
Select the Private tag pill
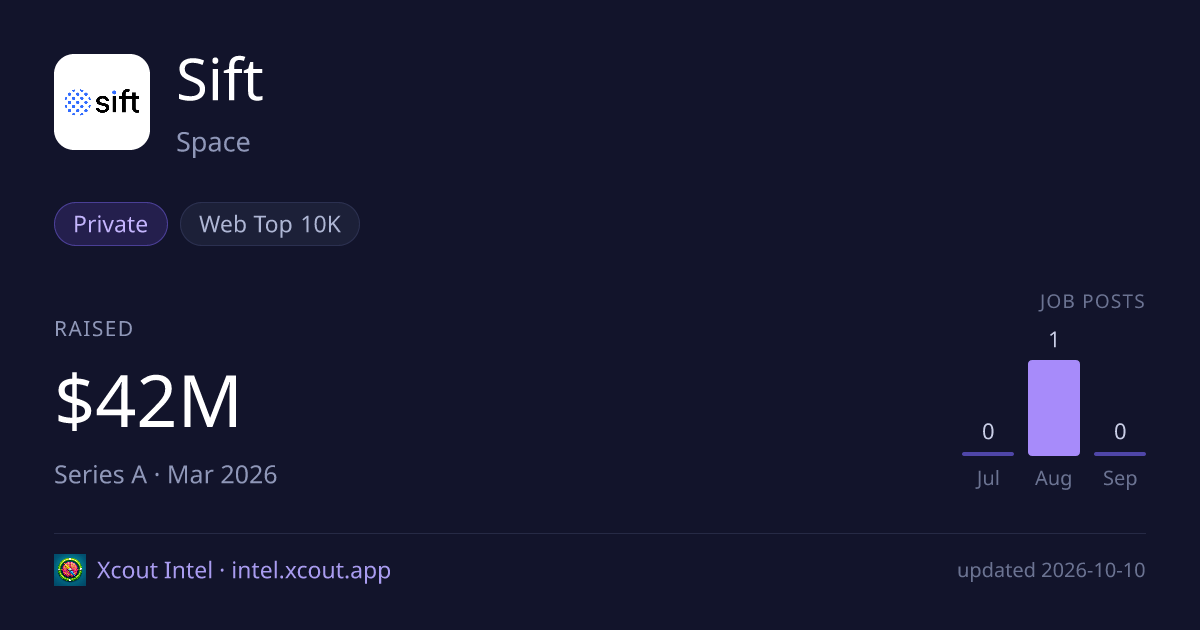pyautogui.click(x=111, y=224)
